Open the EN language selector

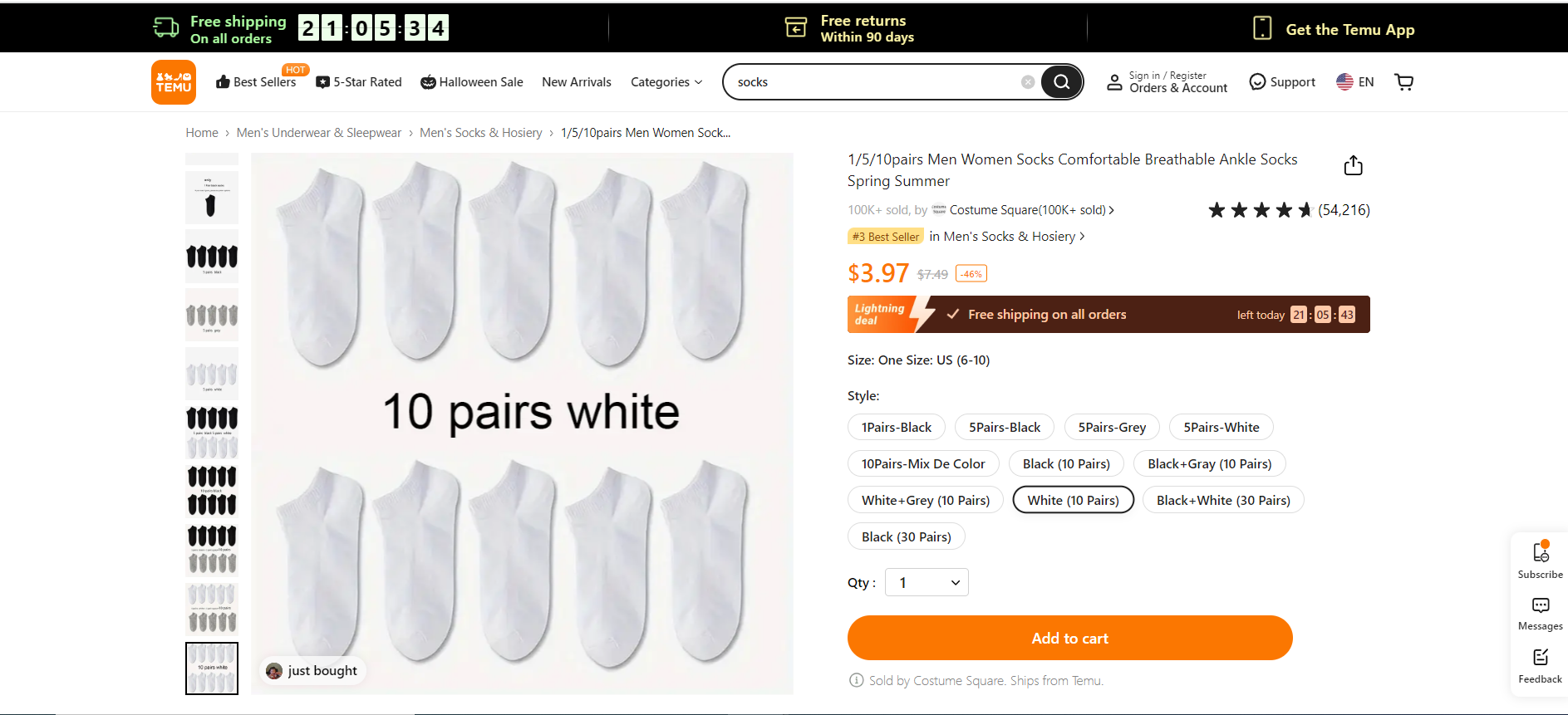point(1354,81)
